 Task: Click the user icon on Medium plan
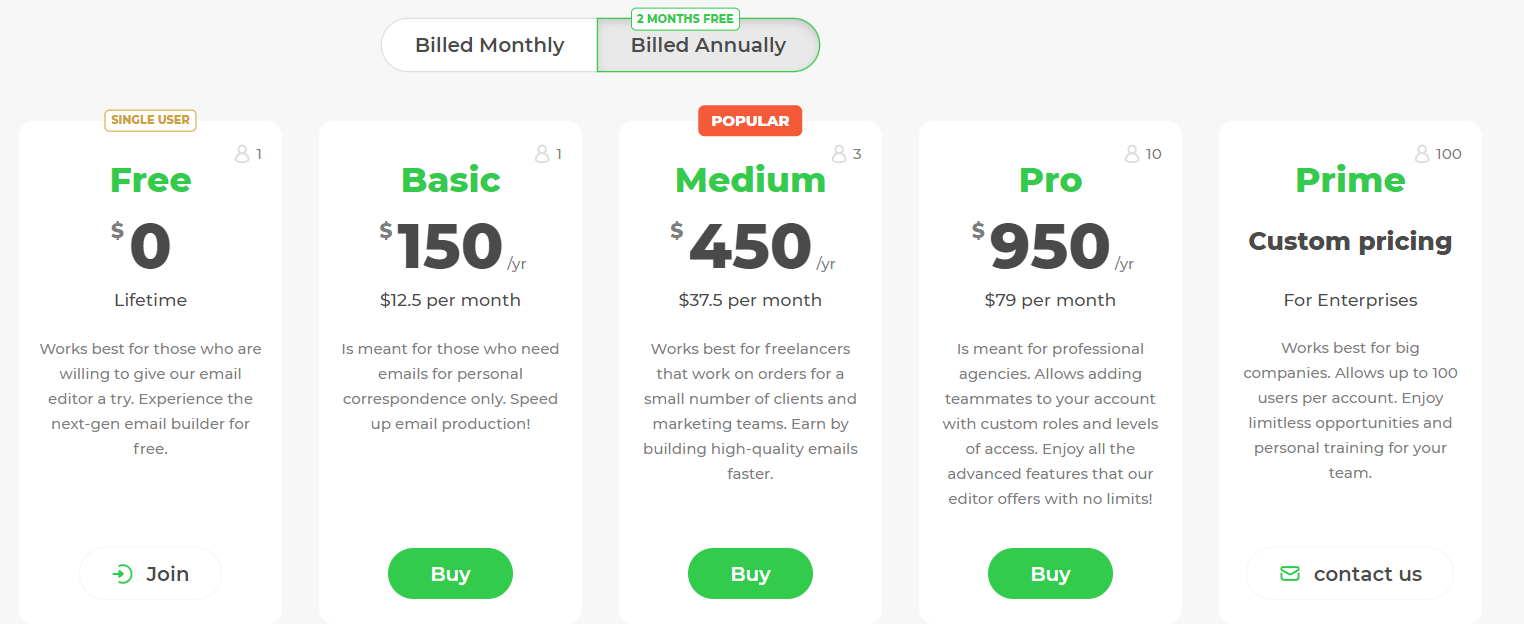click(839, 154)
